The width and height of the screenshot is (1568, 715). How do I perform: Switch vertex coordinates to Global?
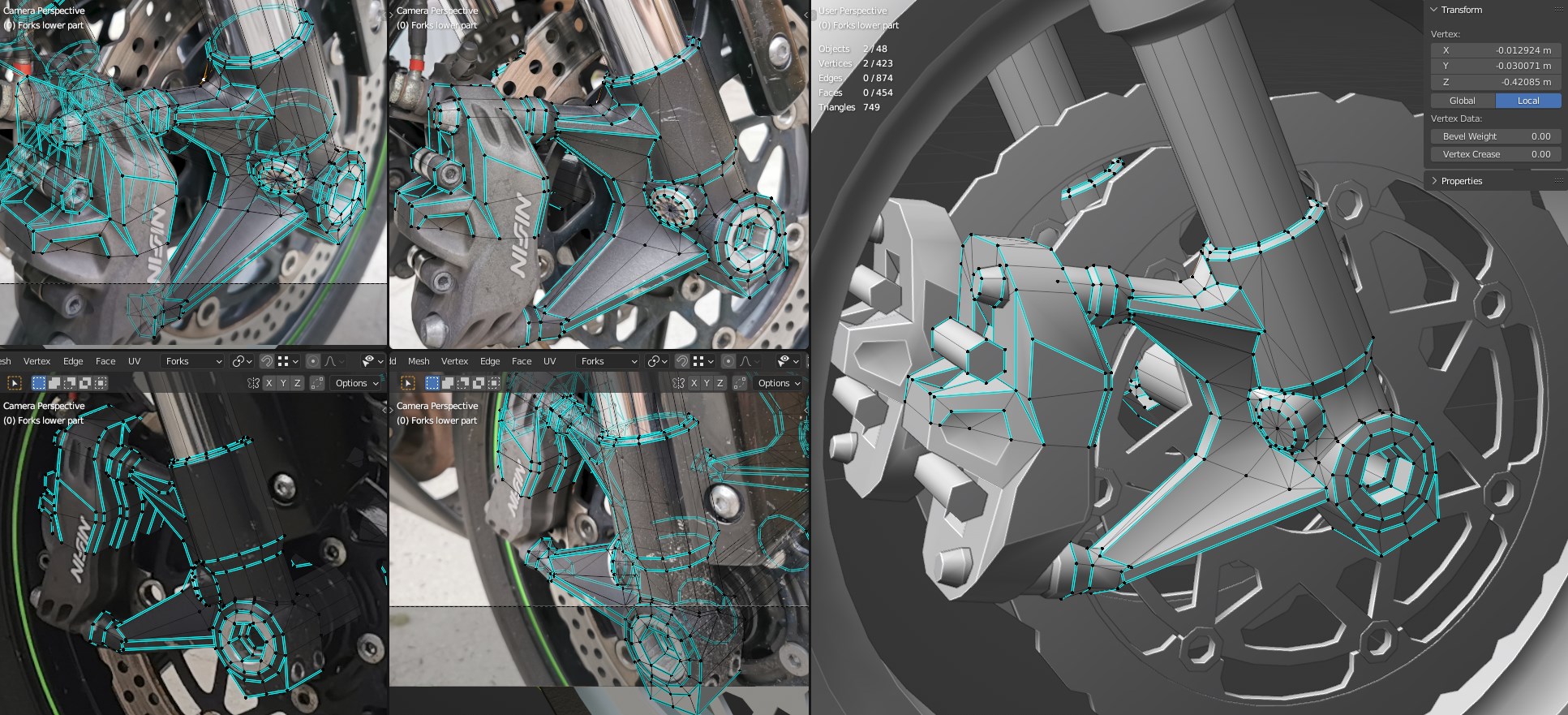coord(1463,101)
